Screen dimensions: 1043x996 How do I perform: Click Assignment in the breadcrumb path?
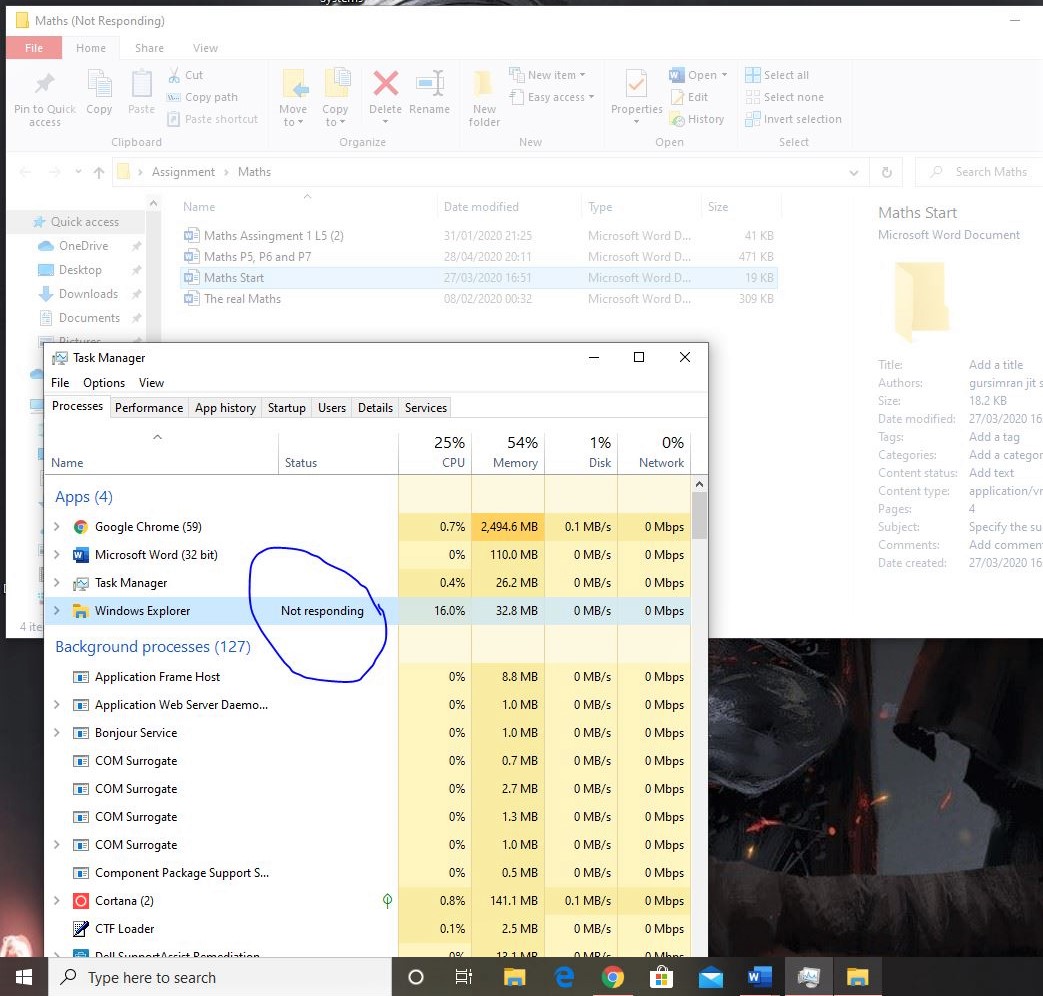coord(183,172)
